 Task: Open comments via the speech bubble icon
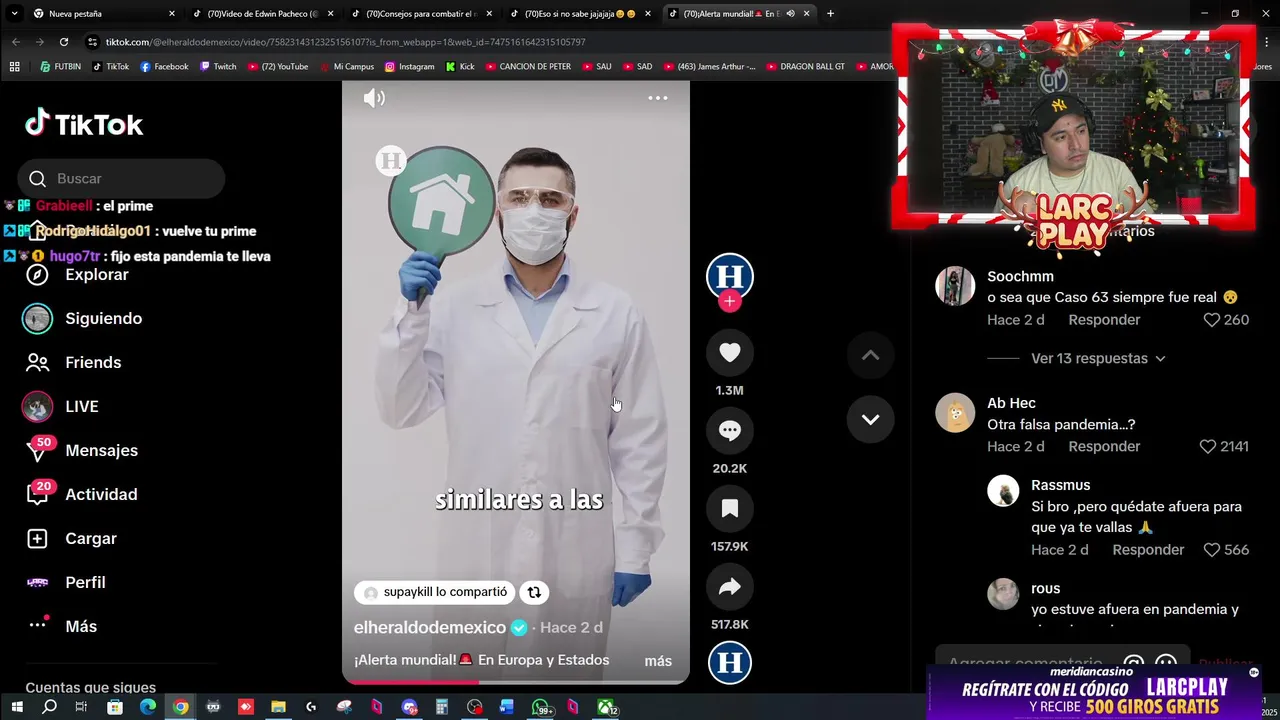tap(730, 431)
